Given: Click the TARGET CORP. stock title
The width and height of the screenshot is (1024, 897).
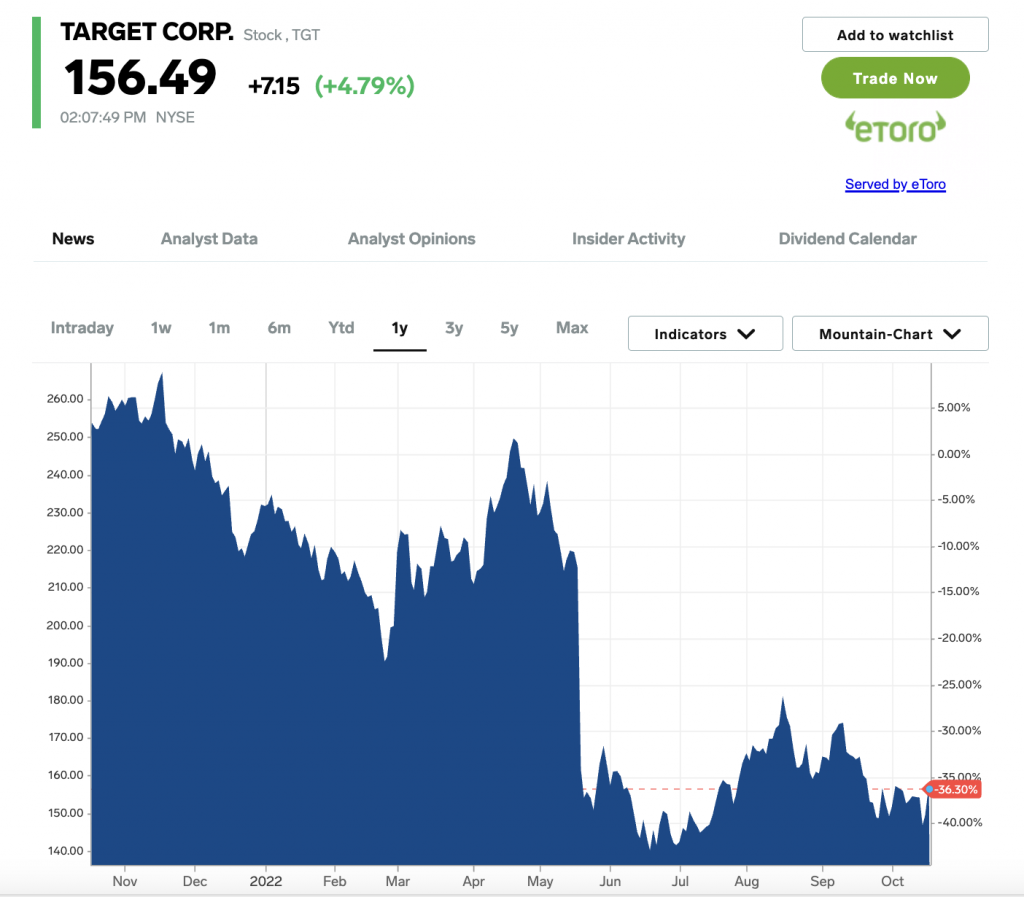Looking at the screenshot, I should click(x=147, y=31).
